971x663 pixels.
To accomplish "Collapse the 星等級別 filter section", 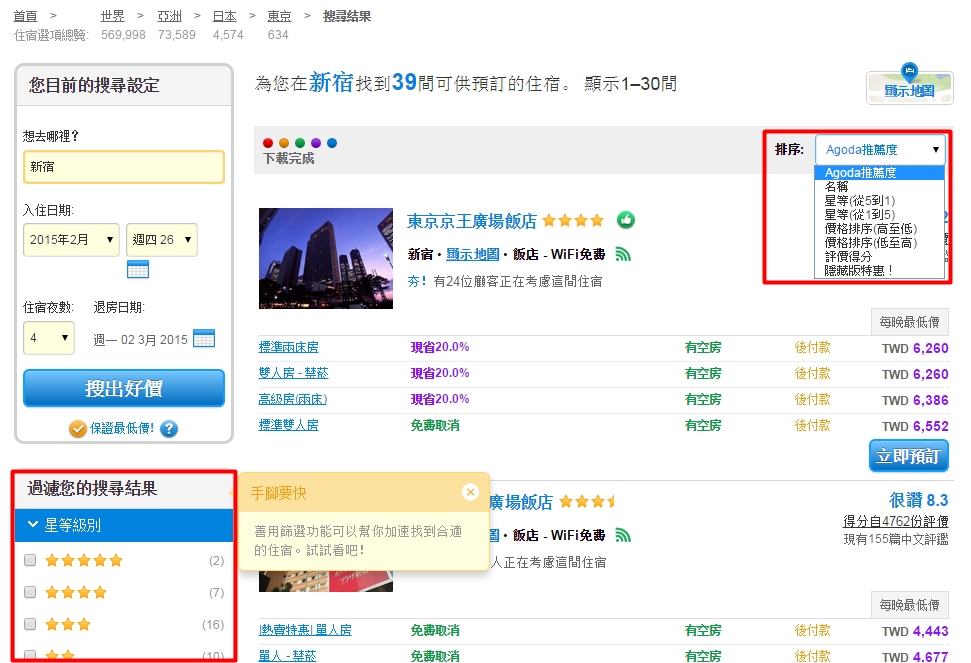I will 124,525.
